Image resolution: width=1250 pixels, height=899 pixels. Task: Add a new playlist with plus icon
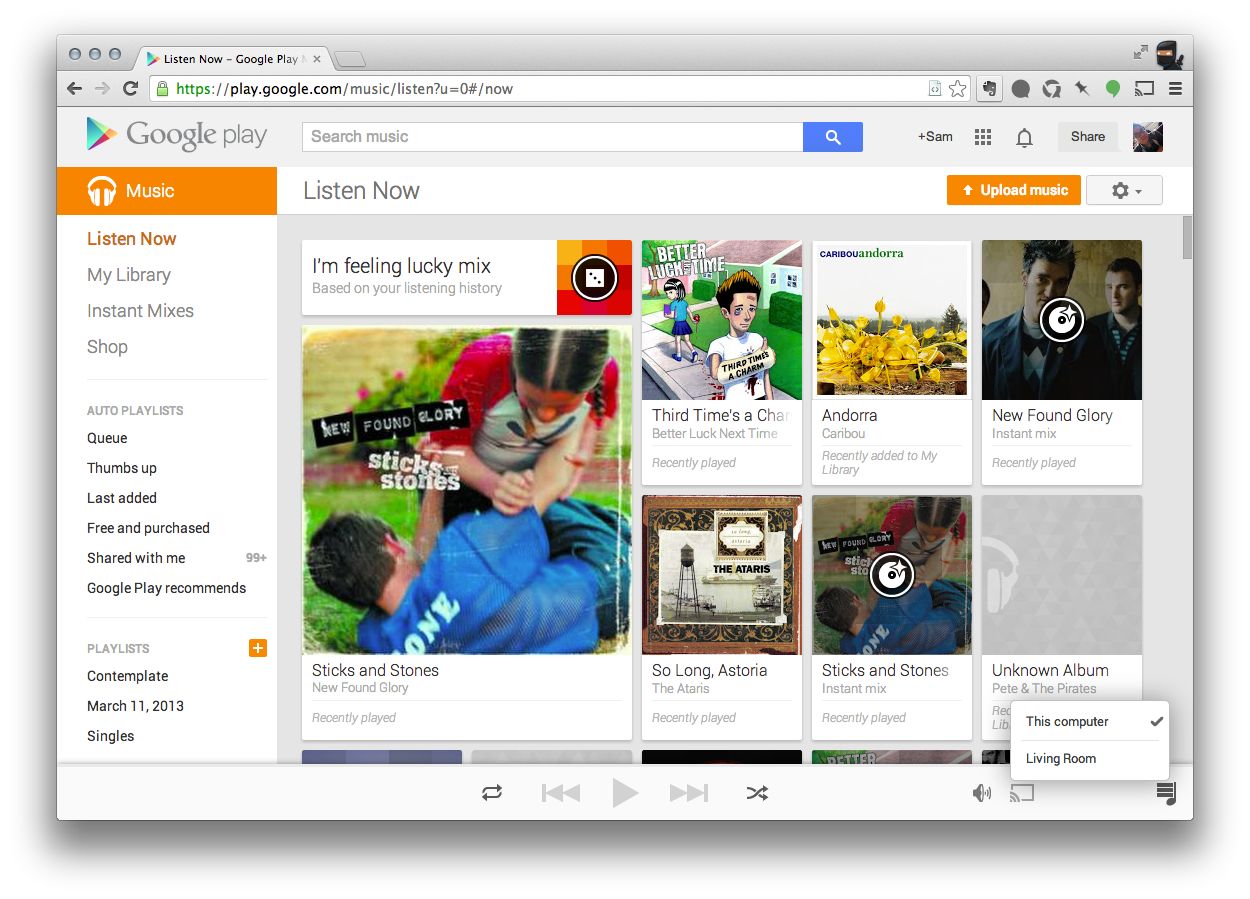pos(258,648)
